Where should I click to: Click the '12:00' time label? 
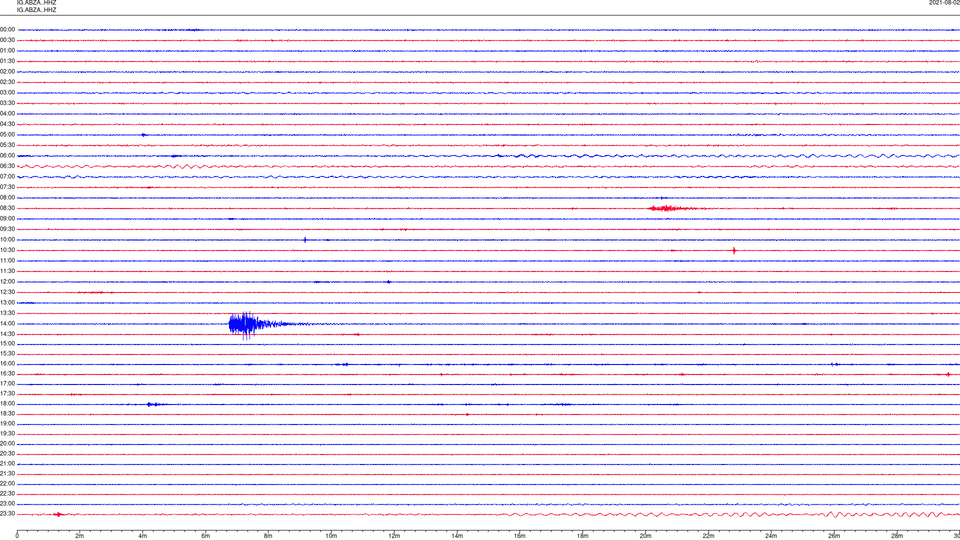click(x=7, y=282)
